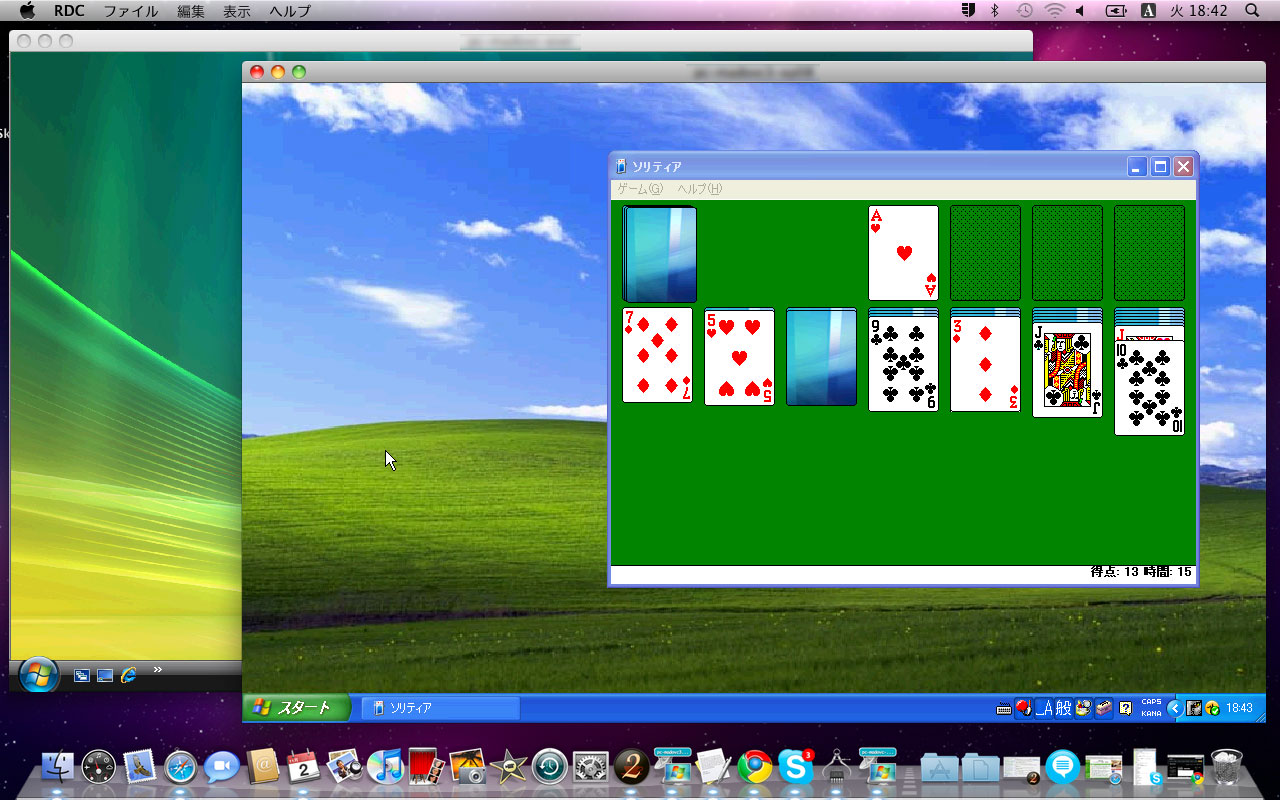
Task: Select the 7 of diamonds card
Action: pyautogui.click(x=657, y=355)
